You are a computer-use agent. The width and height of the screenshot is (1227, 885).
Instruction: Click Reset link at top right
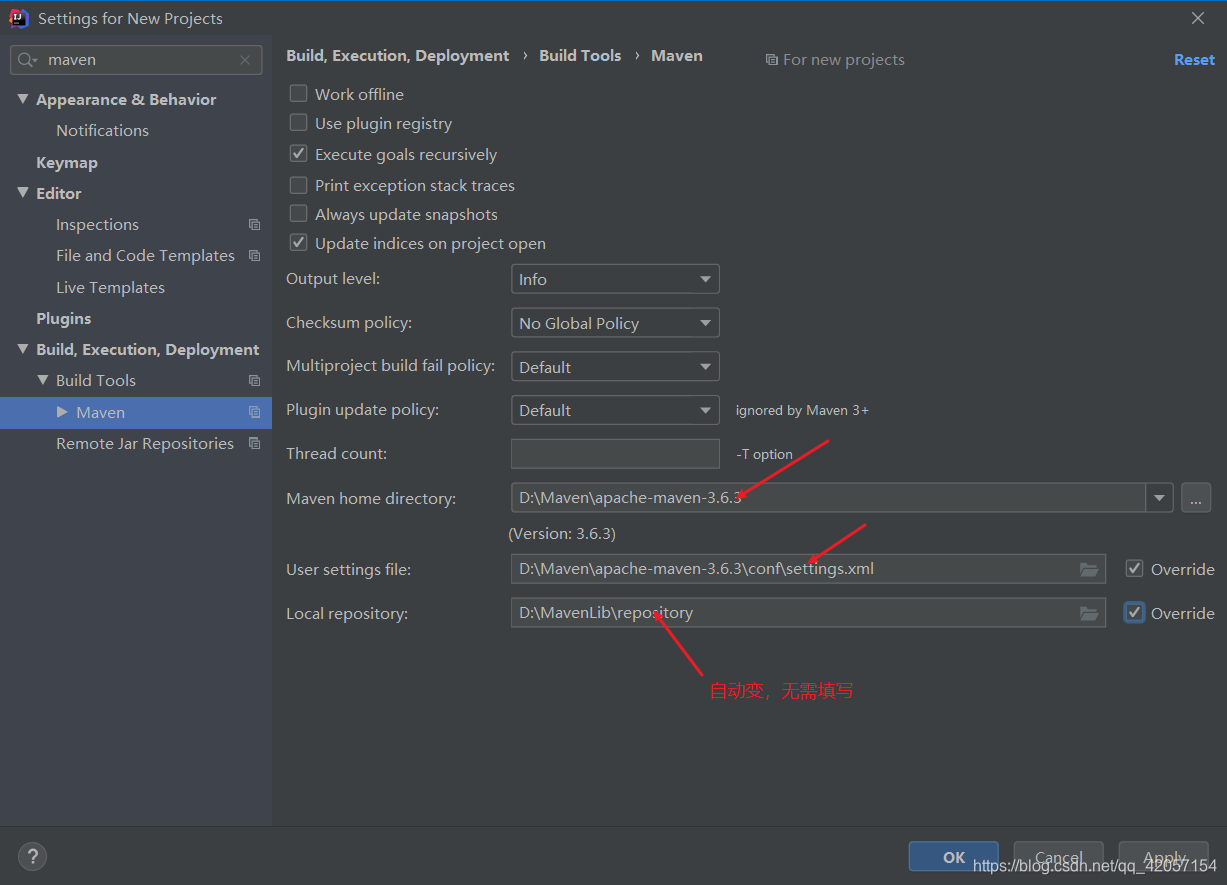(1194, 60)
